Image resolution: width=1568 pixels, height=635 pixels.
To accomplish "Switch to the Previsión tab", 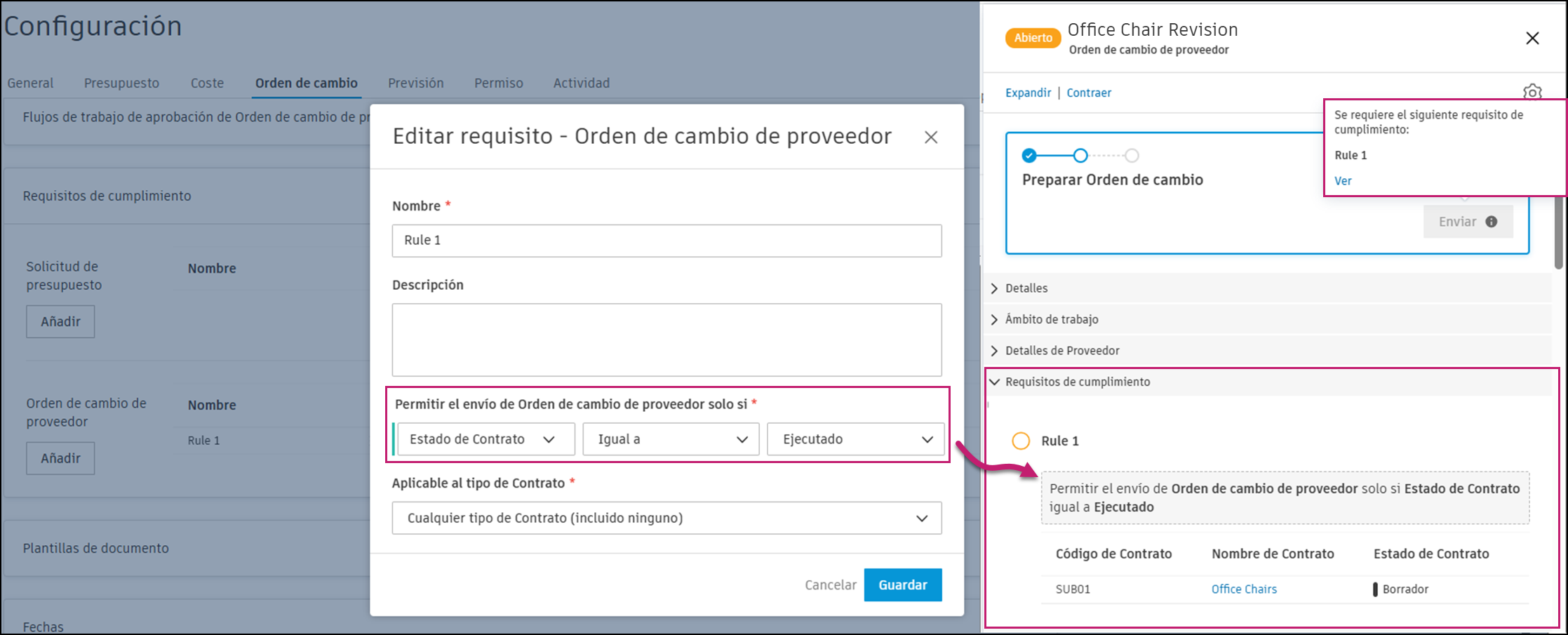I will pyautogui.click(x=415, y=83).
